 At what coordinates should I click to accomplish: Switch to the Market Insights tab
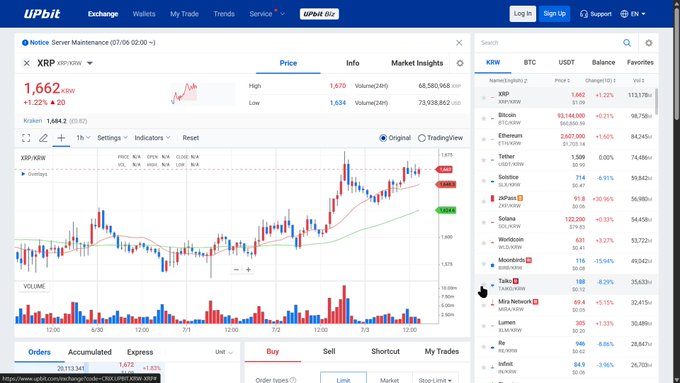pyautogui.click(x=417, y=63)
